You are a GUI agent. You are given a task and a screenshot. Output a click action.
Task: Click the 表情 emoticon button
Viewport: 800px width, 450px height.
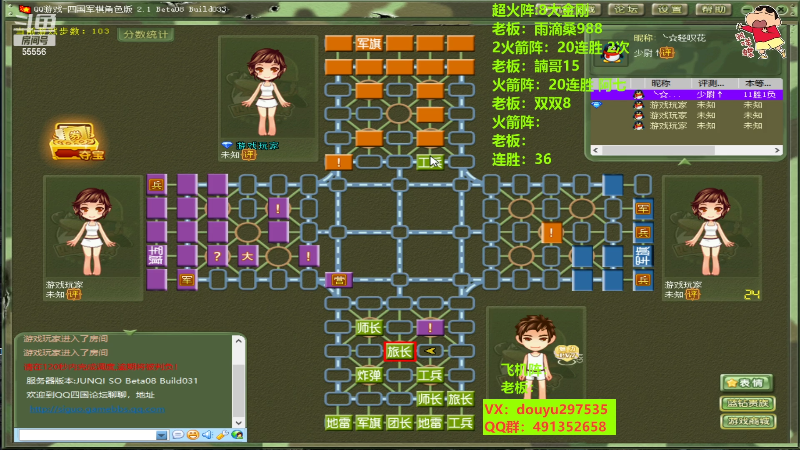pyautogui.click(x=747, y=383)
